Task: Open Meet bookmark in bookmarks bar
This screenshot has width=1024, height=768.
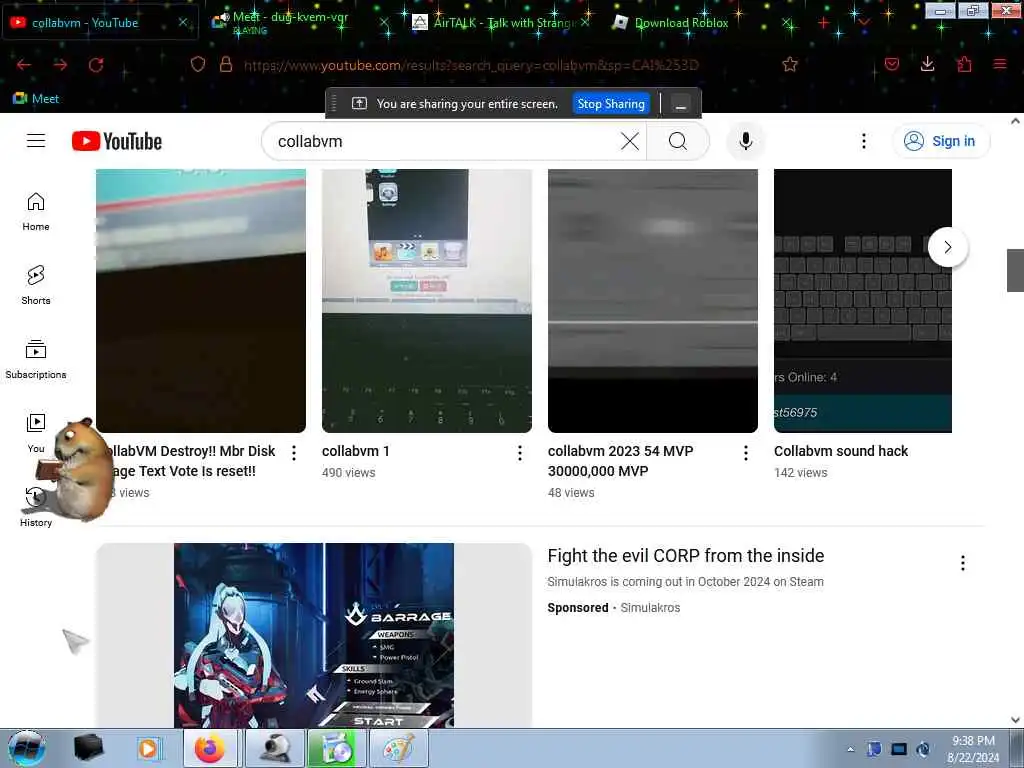Action: (36, 99)
